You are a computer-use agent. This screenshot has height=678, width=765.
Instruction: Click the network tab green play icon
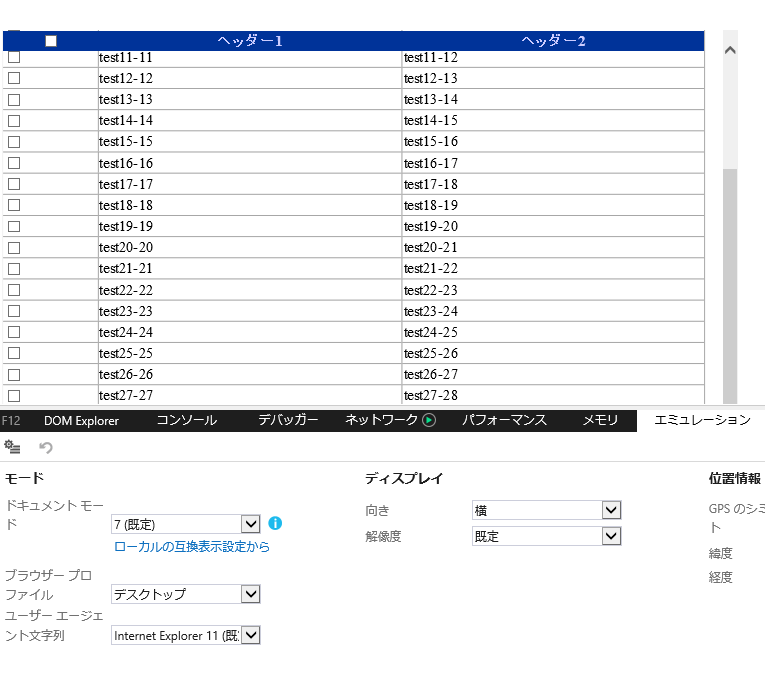click(429, 420)
